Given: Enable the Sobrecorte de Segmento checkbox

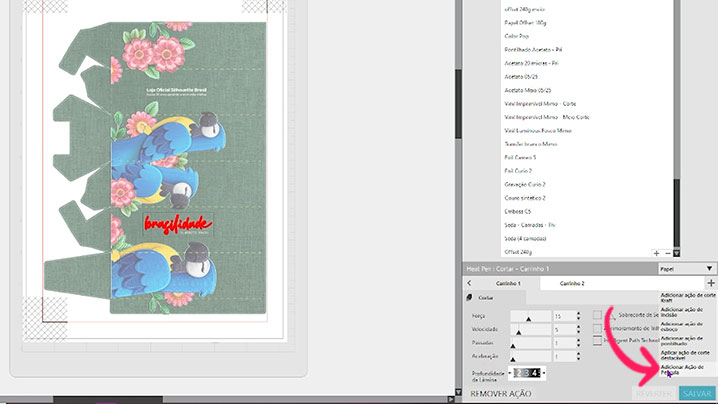Looking at the screenshot, I should (597, 315).
